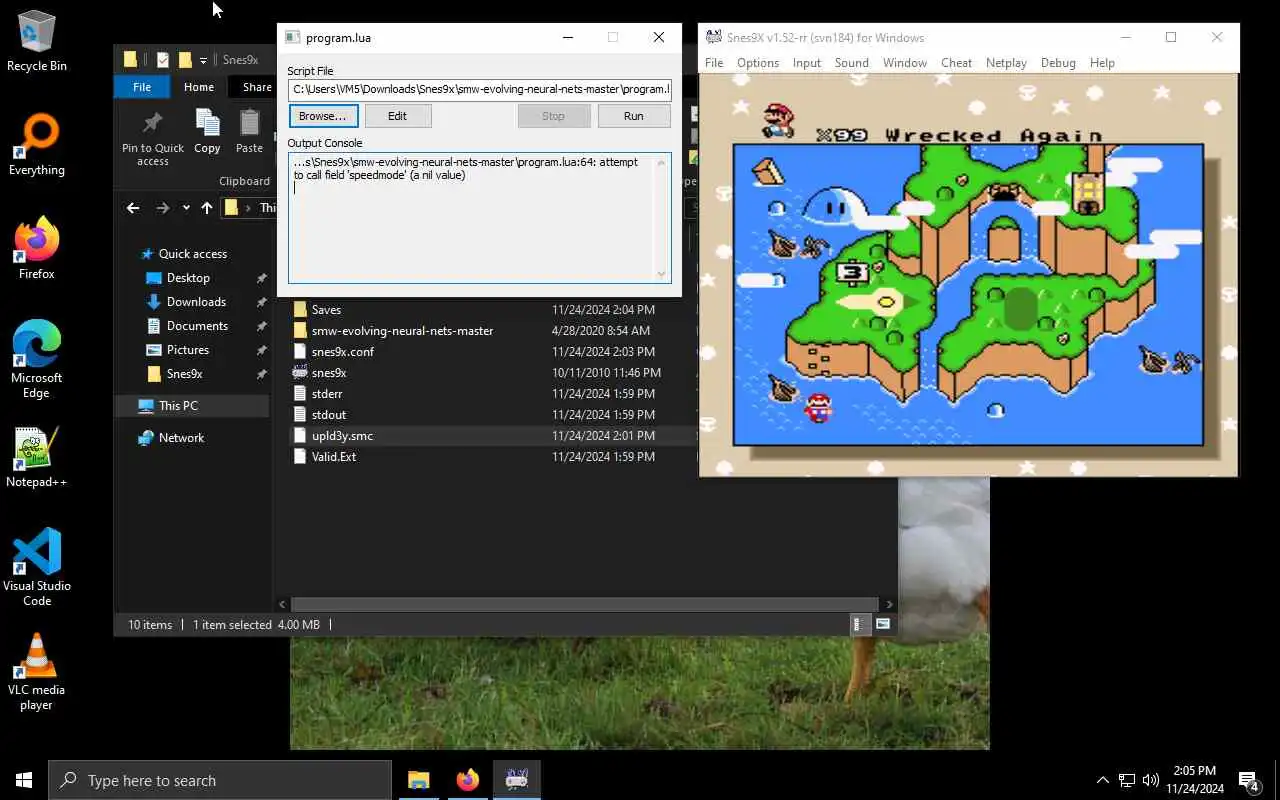Select the Saves folder in file list
The image size is (1280, 800).
coord(326,310)
